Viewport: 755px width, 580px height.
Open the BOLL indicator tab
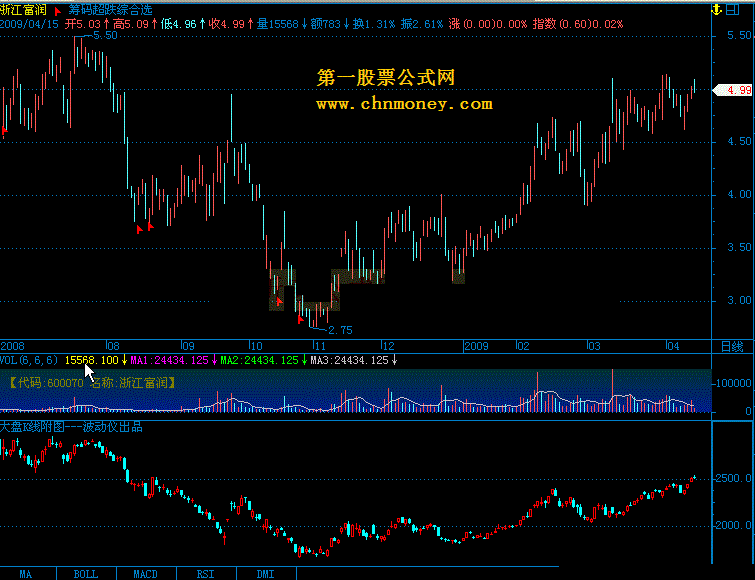tap(86, 574)
